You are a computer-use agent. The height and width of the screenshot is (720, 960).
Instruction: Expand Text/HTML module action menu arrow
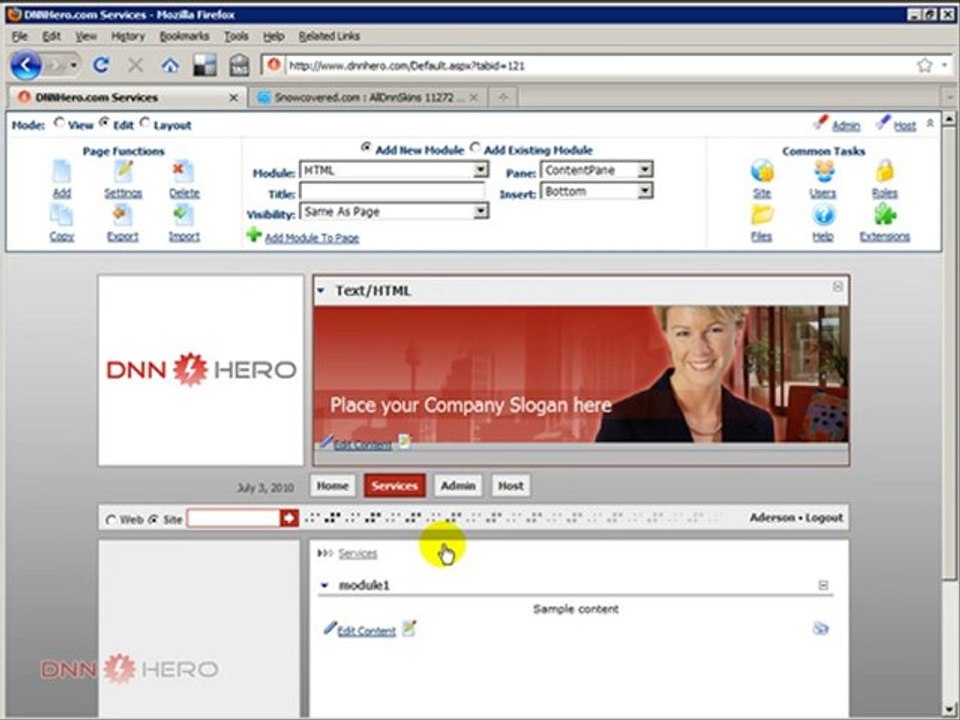[x=321, y=291]
